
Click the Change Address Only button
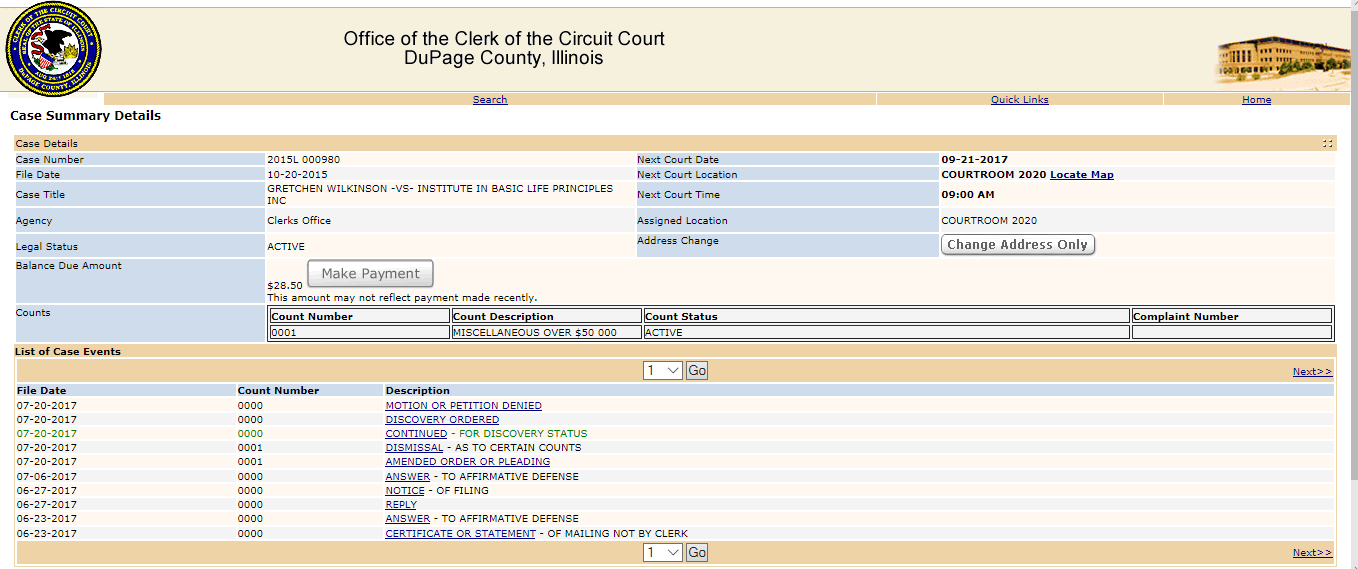pos(1017,245)
